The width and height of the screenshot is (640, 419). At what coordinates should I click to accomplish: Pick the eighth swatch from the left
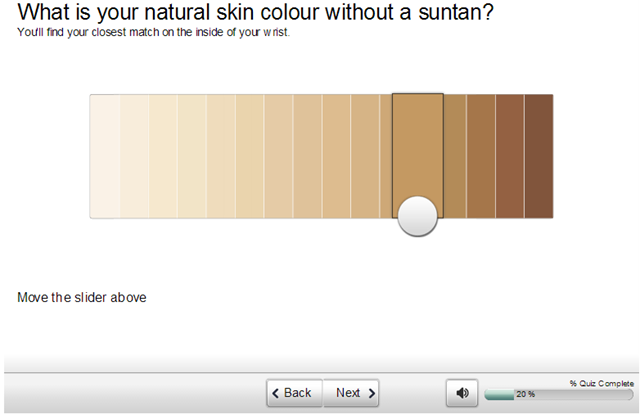pyautogui.click(x=308, y=156)
